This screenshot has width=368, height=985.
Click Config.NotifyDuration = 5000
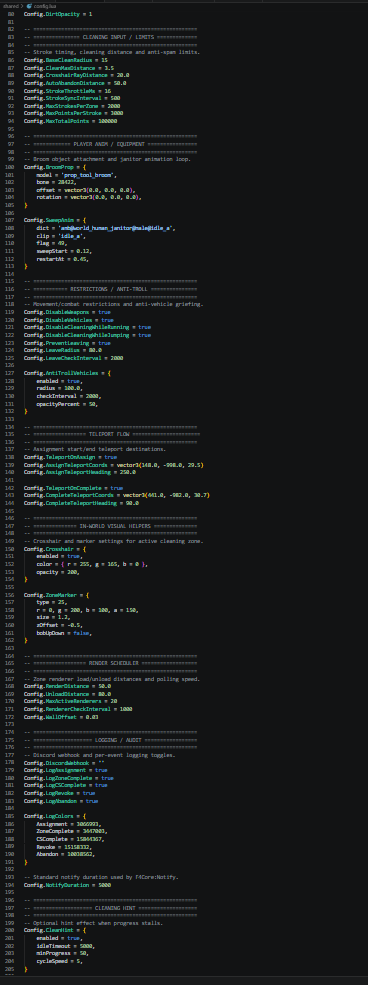[67, 884]
